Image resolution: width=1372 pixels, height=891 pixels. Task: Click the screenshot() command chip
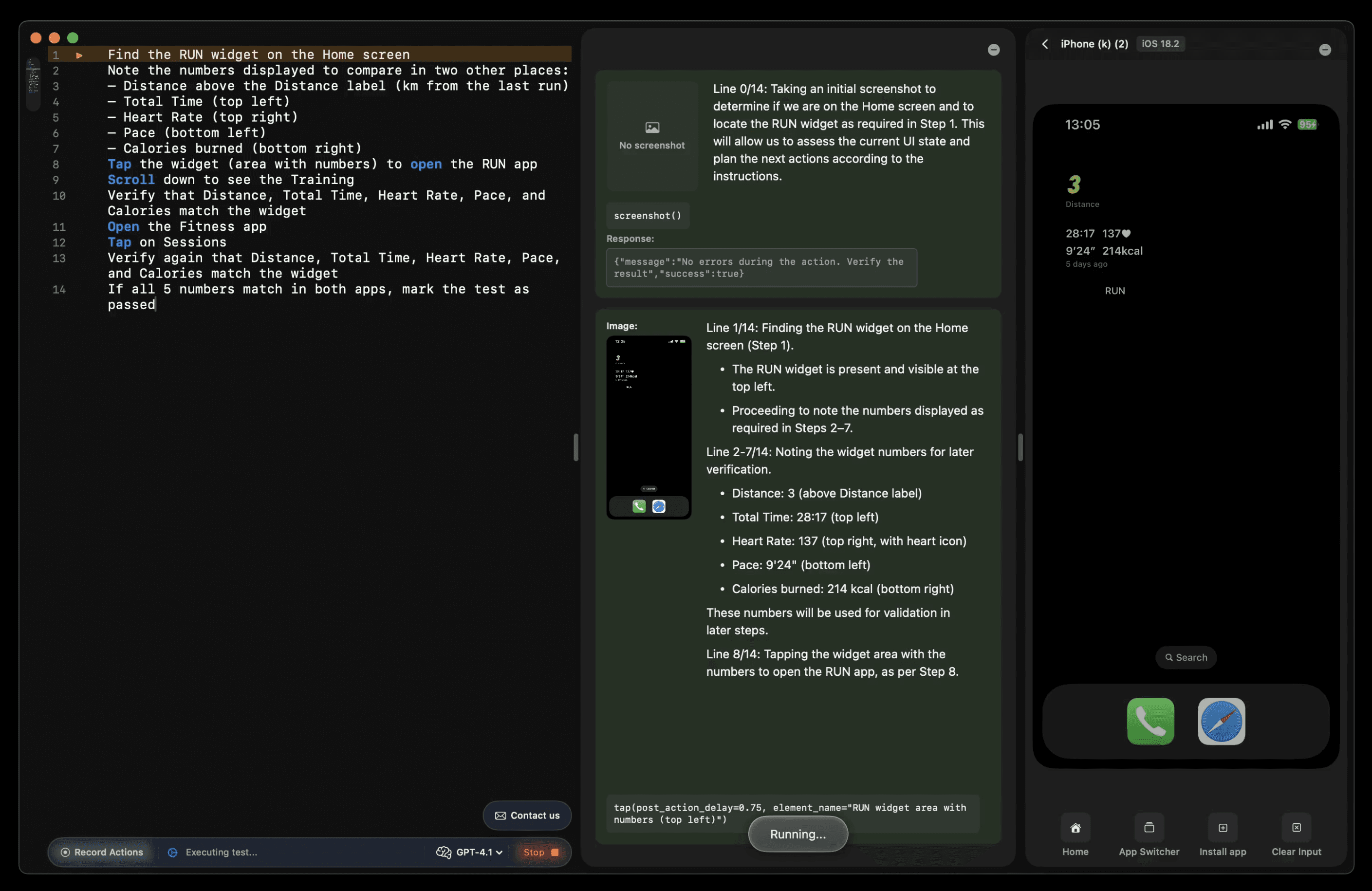coord(648,216)
